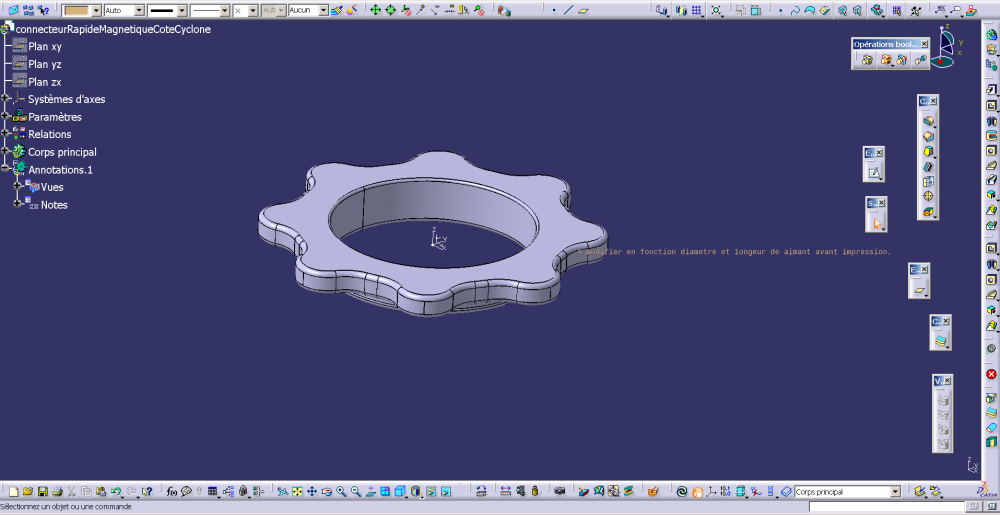Expand the Paramètres tree node
Image resolution: width=1000 pixels, height=515 pixels.
click(x=6, y=117)
